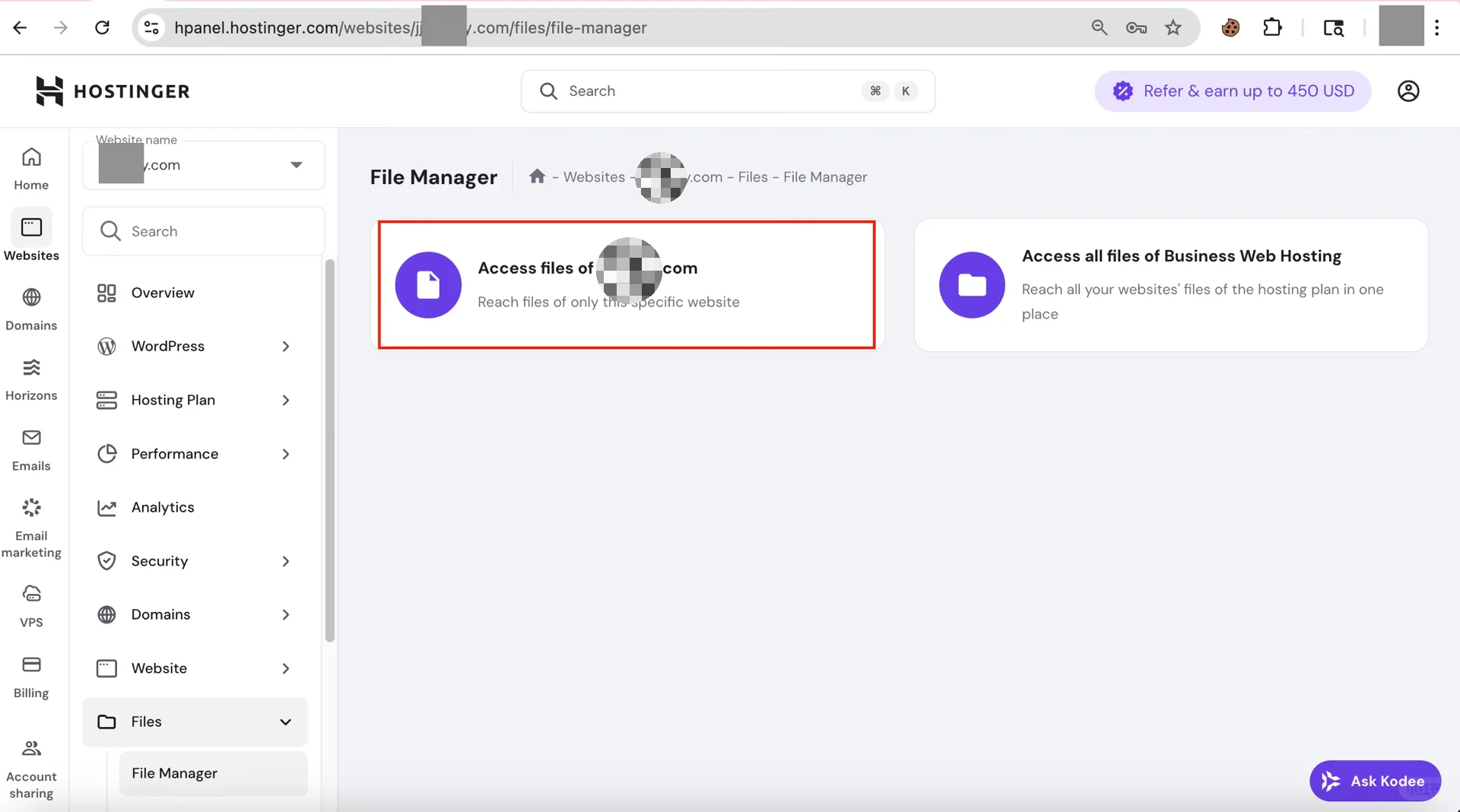
Task: Open the cookie extension icon
Action: click(1230, 28)
